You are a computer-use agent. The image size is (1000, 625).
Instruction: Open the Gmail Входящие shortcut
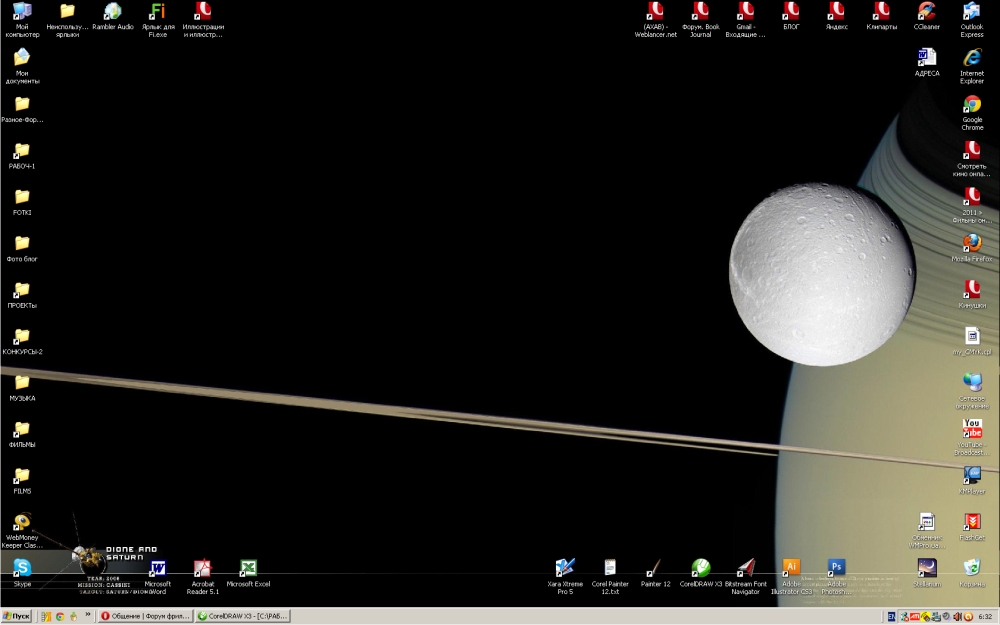745,19
